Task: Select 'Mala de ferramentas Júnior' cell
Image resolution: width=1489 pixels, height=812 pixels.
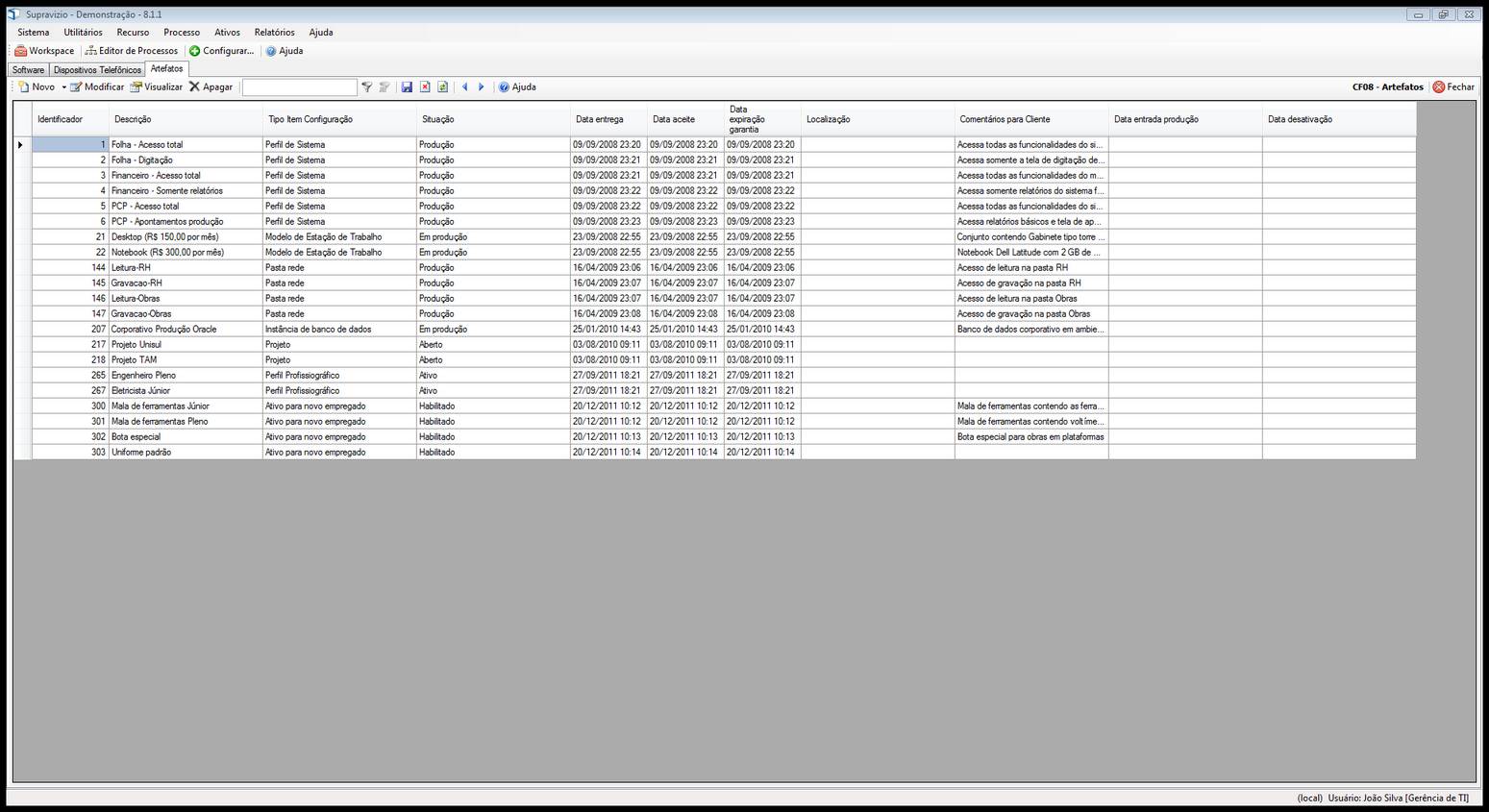Action: pos(186,406)
